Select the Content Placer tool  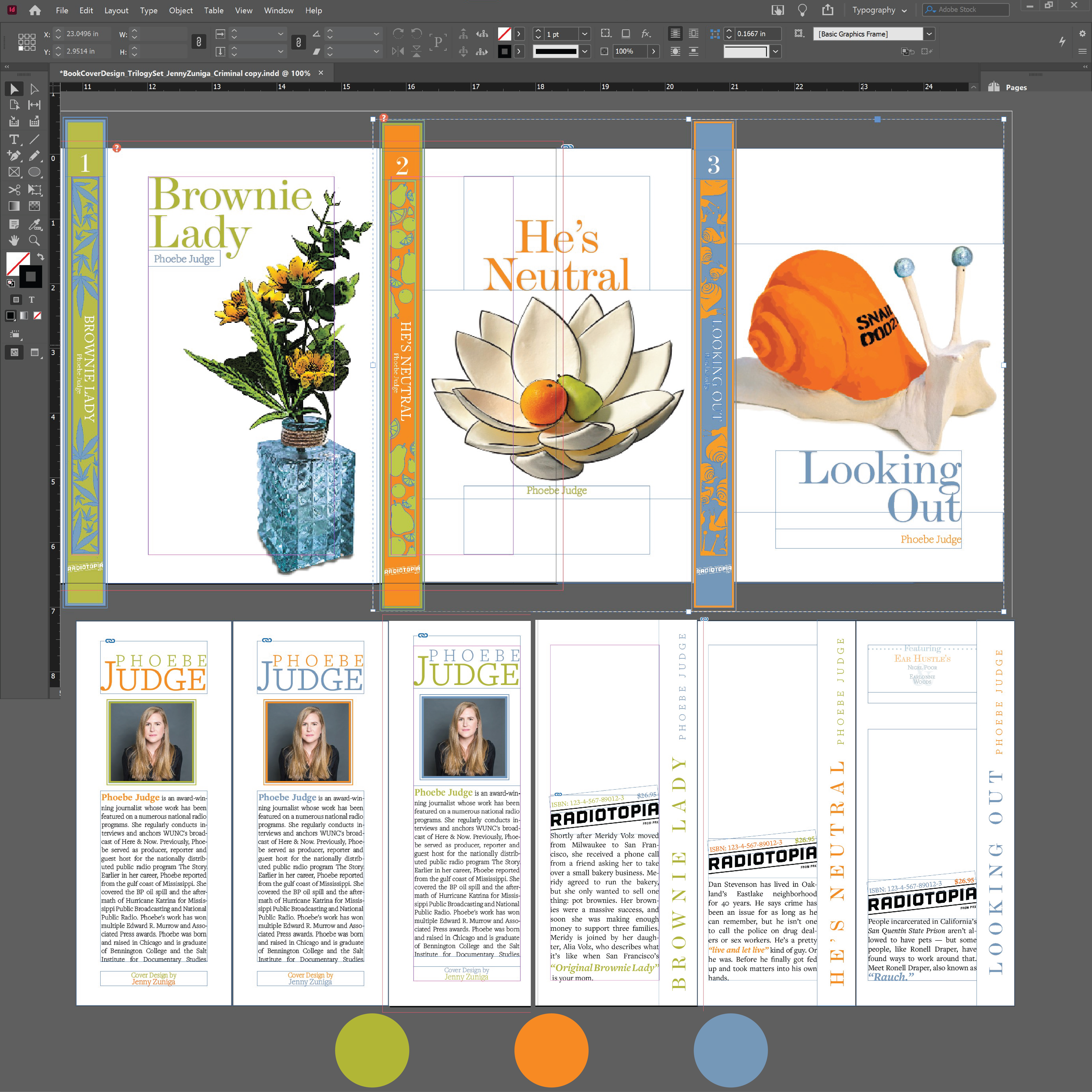pyautogui.click(x=34, y=122)
